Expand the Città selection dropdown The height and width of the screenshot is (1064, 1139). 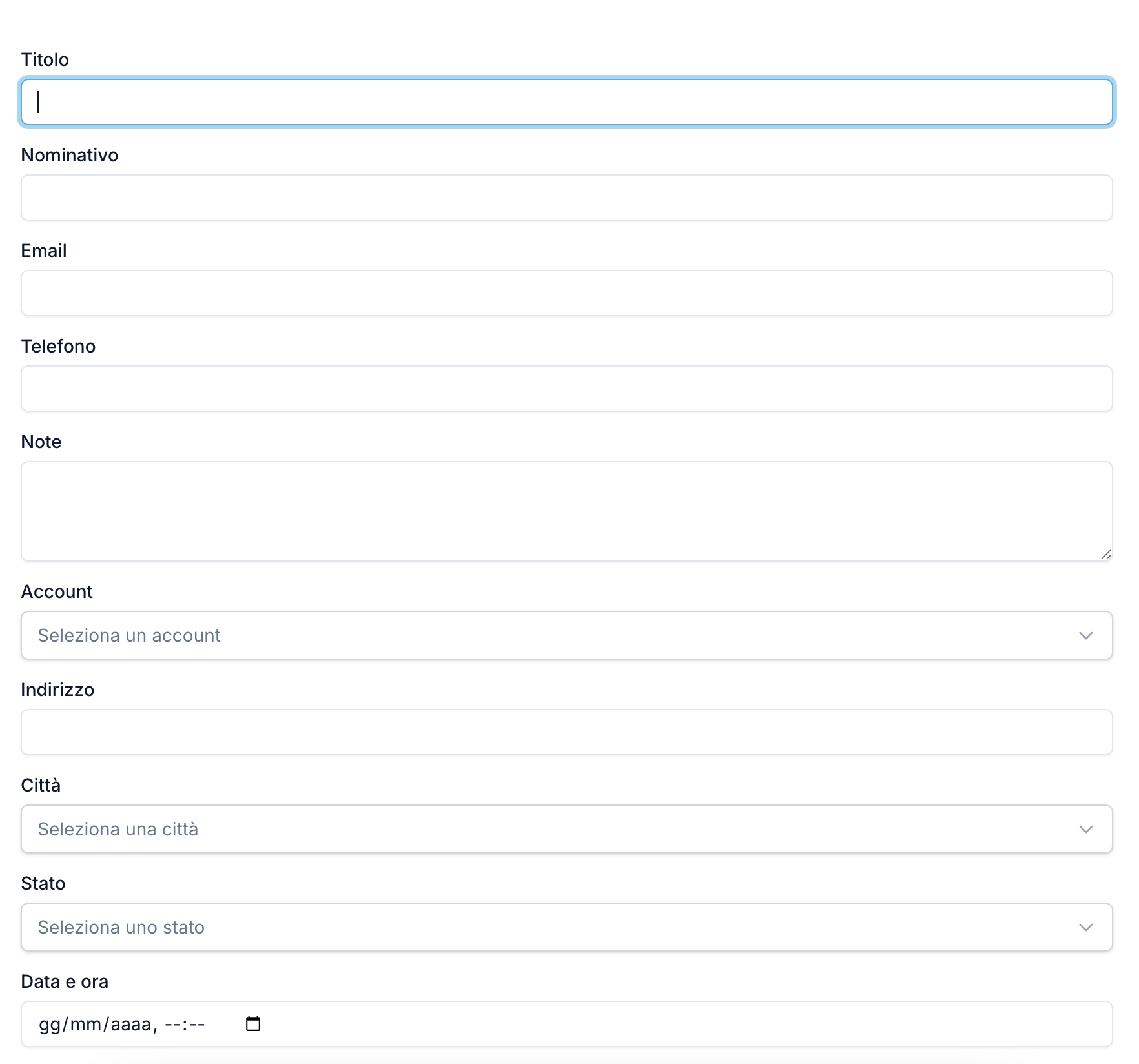pos(566,829)
